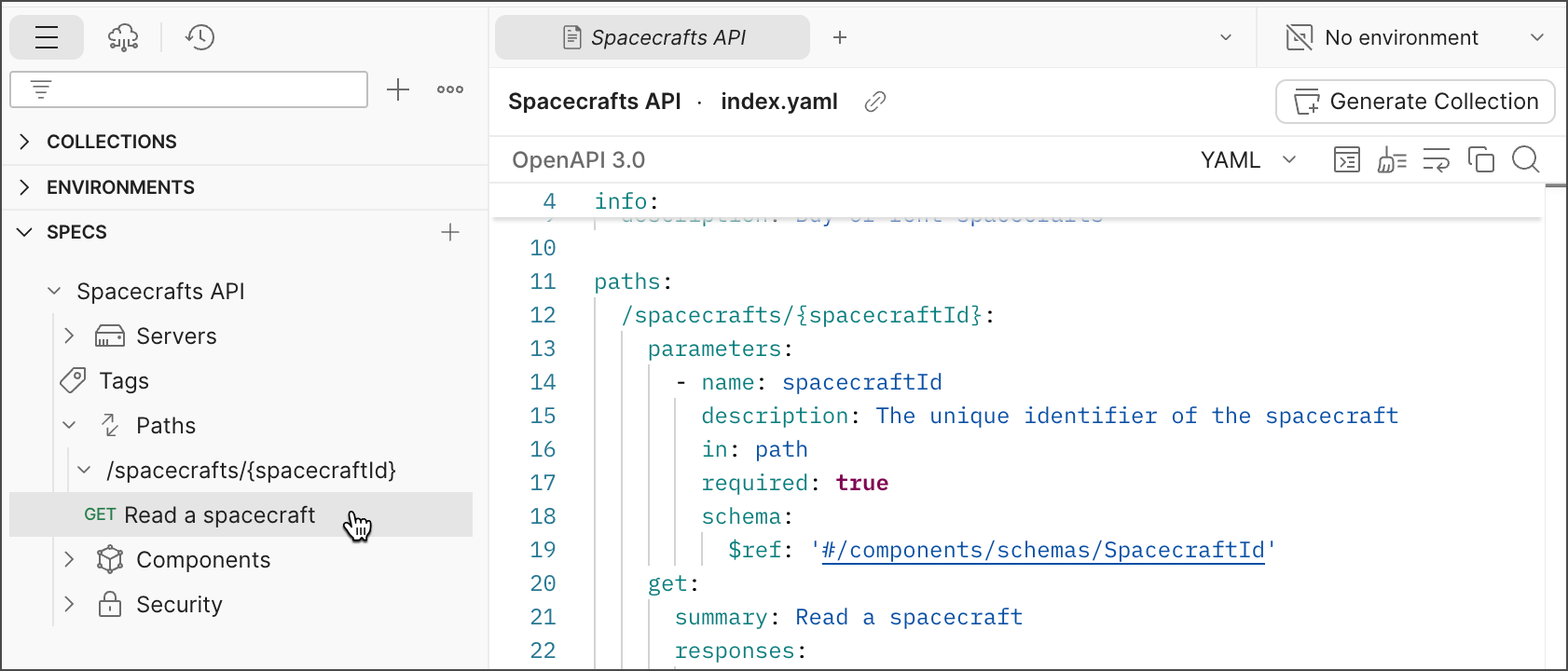The width and height of the screenshot is (1568, 671).
Task: Open search in the editor
Action: (1526, 160)
